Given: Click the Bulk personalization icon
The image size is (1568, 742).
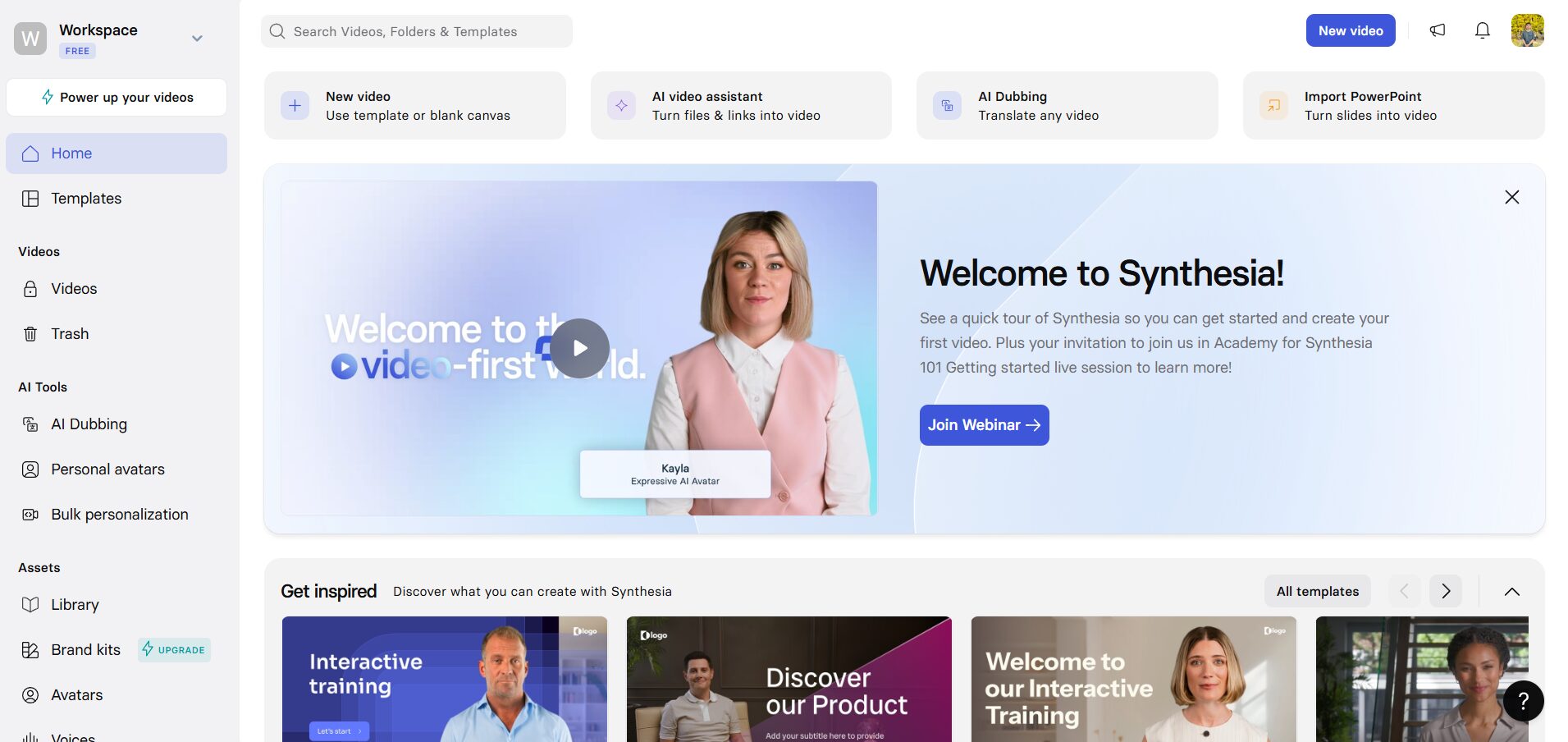Looking at the screenshot, I should click(x=30, y=515).
